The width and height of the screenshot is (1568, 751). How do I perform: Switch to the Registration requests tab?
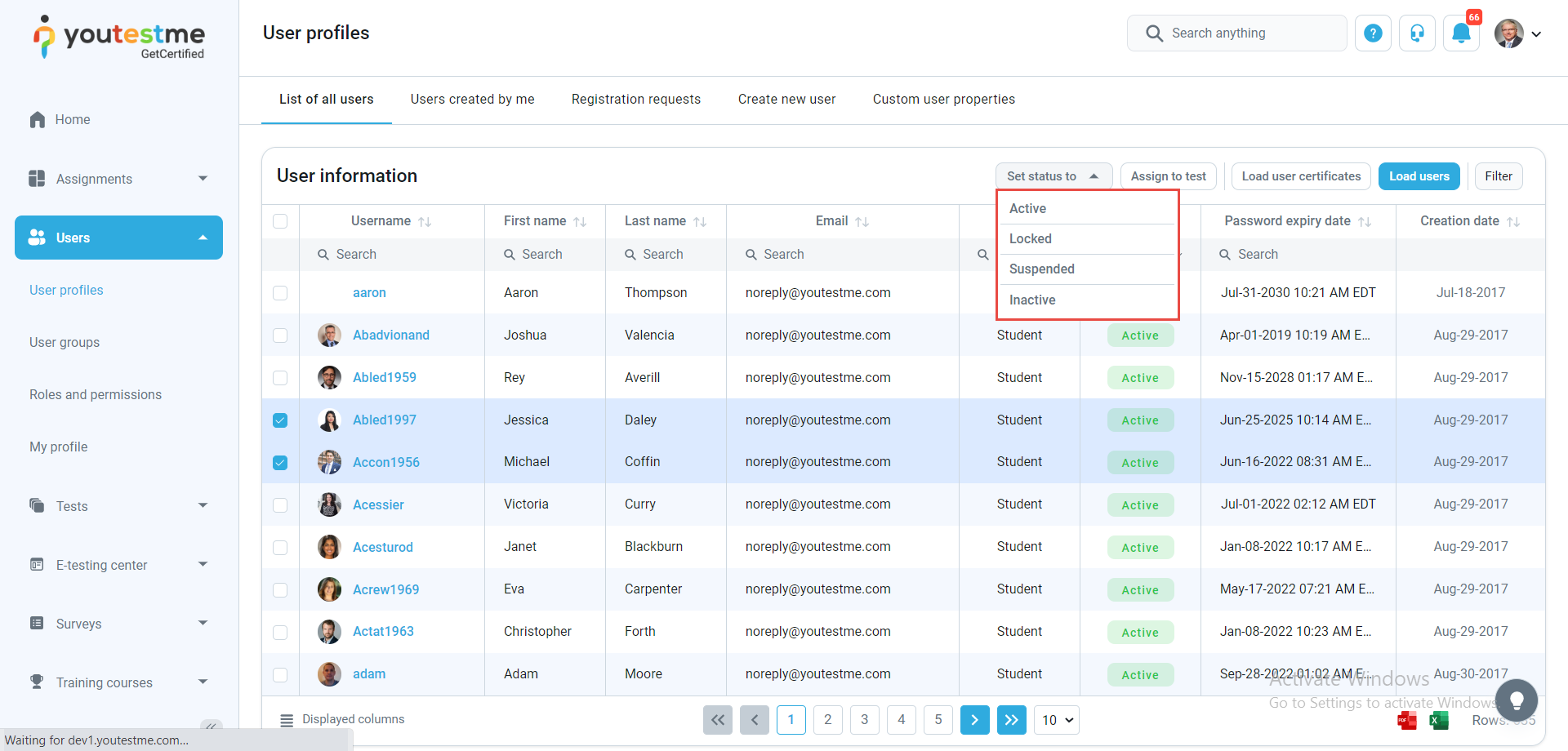(x=635, y=100)
